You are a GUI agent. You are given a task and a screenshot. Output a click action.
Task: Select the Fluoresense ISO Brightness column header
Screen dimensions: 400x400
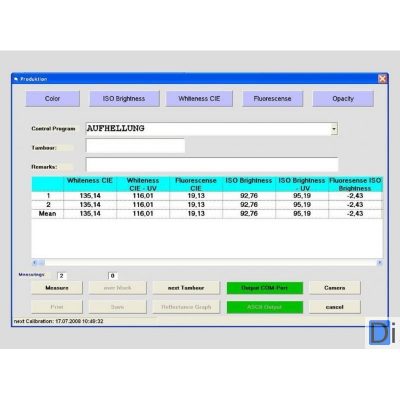pos(355,184)
